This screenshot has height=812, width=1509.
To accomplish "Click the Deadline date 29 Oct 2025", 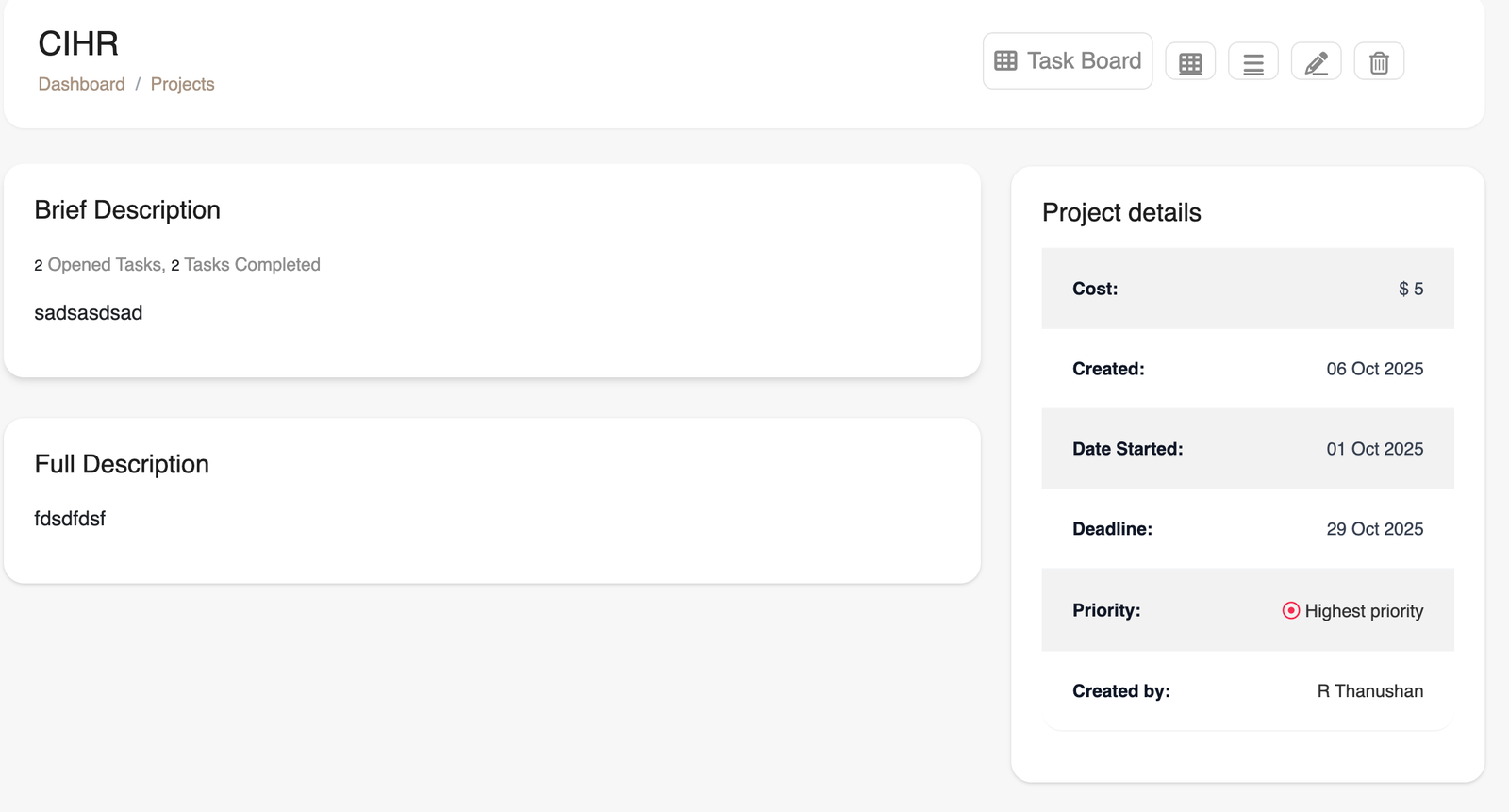I will pos(1374,529).
